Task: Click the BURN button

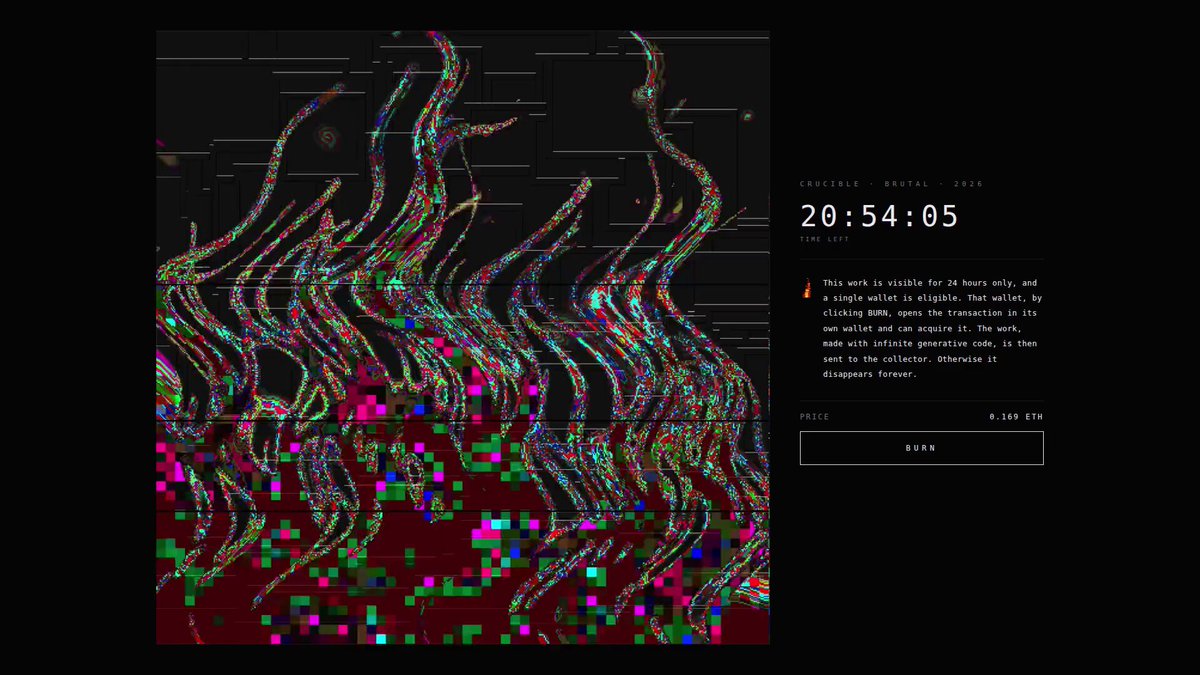Action: point(921,448)
